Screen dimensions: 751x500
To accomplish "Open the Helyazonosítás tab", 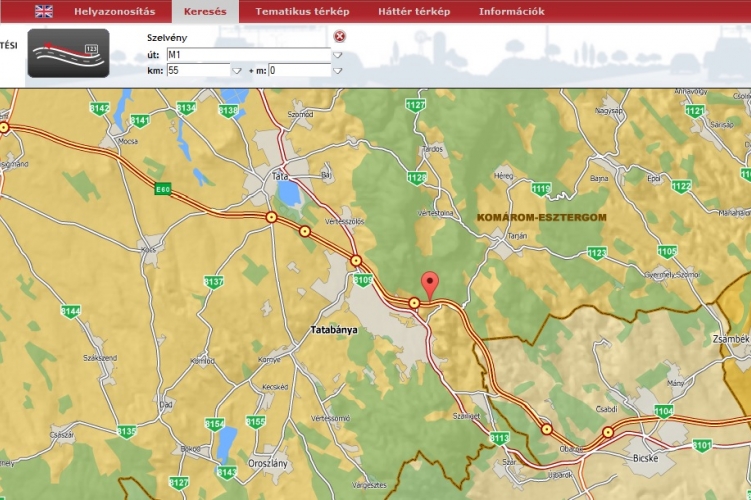I will click(x=115, y=12).
